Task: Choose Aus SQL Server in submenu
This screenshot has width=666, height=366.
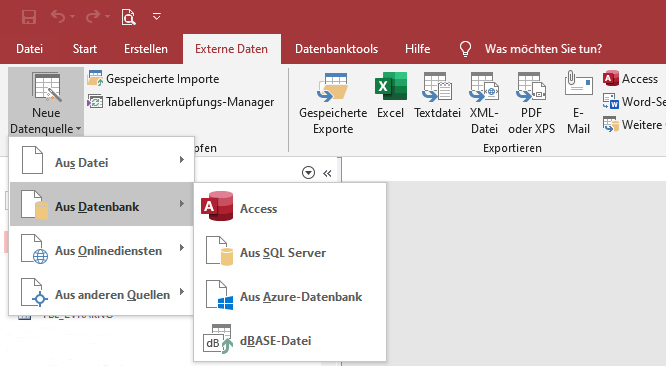Action: coord(290,251)
